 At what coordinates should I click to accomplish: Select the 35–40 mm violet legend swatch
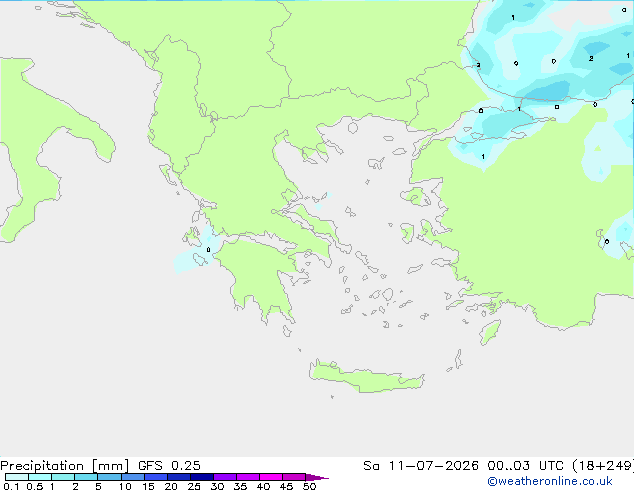point(248,477)
